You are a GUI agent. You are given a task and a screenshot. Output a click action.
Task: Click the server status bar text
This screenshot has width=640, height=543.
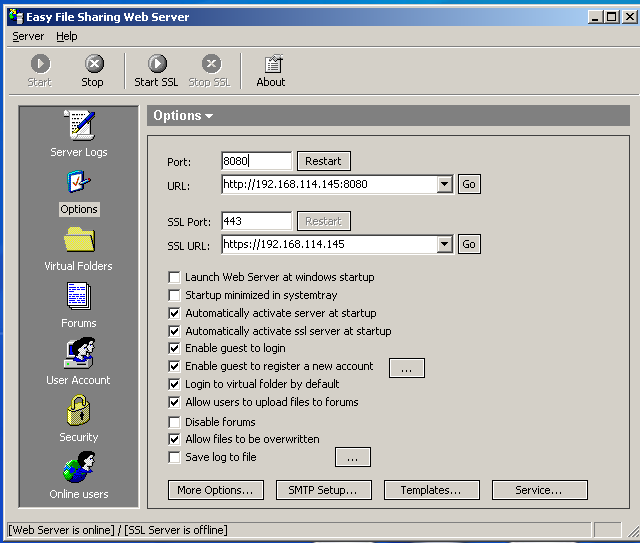(118, 530)
